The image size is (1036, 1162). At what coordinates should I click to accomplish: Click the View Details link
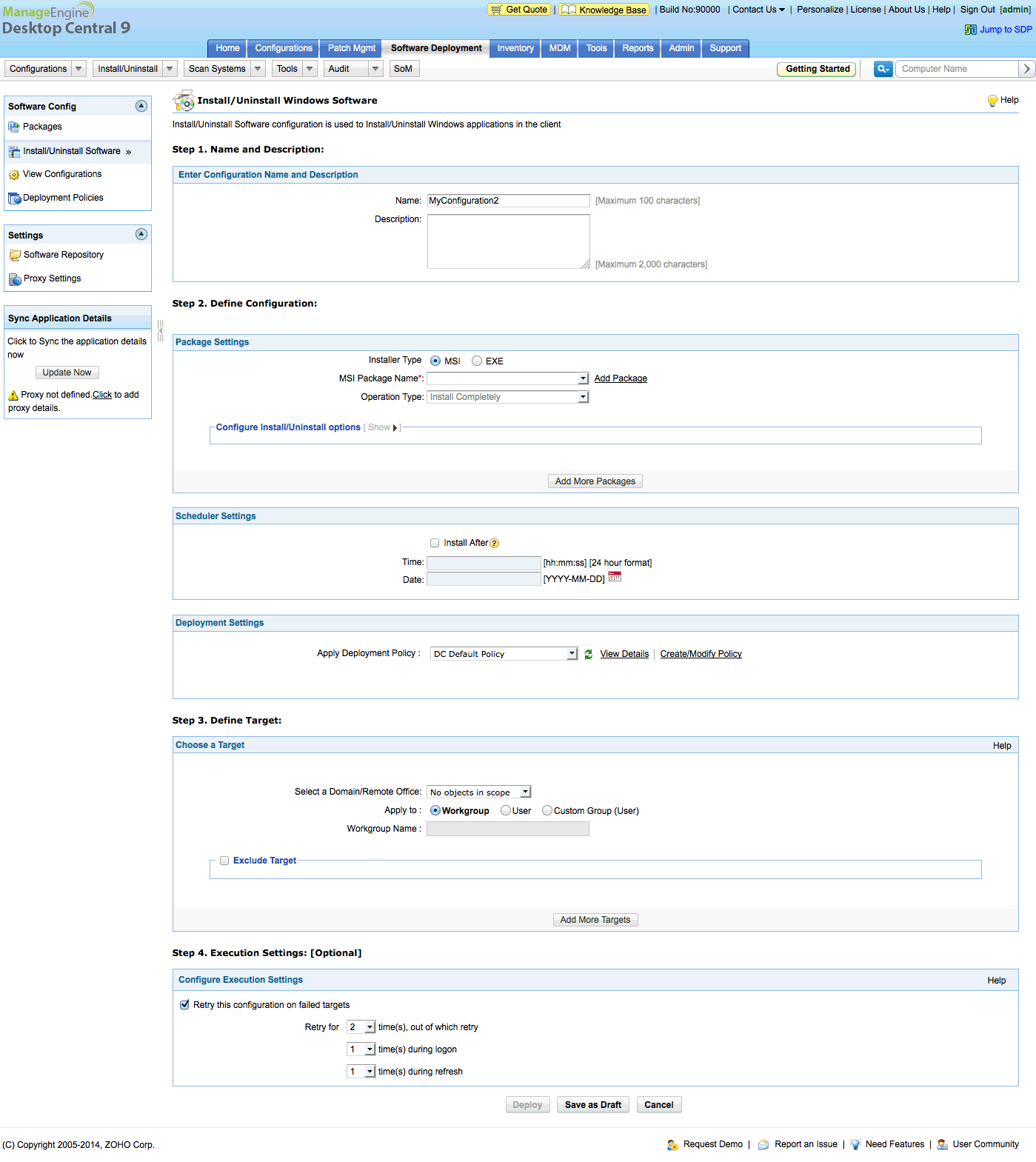[x=624, y=654]
